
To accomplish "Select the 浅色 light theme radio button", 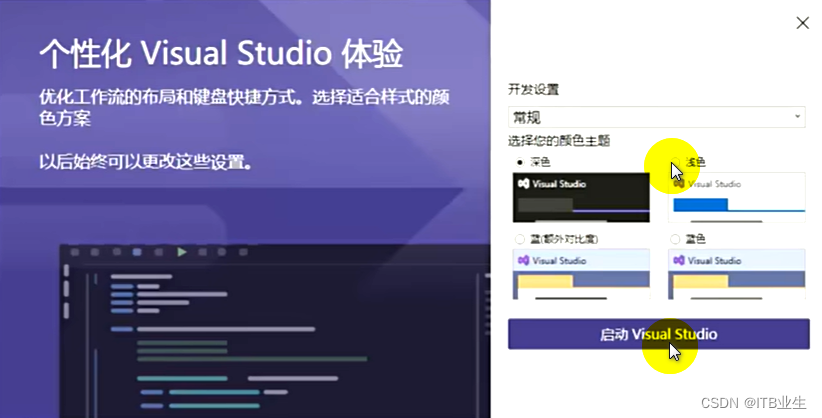I will click(675, 162).
